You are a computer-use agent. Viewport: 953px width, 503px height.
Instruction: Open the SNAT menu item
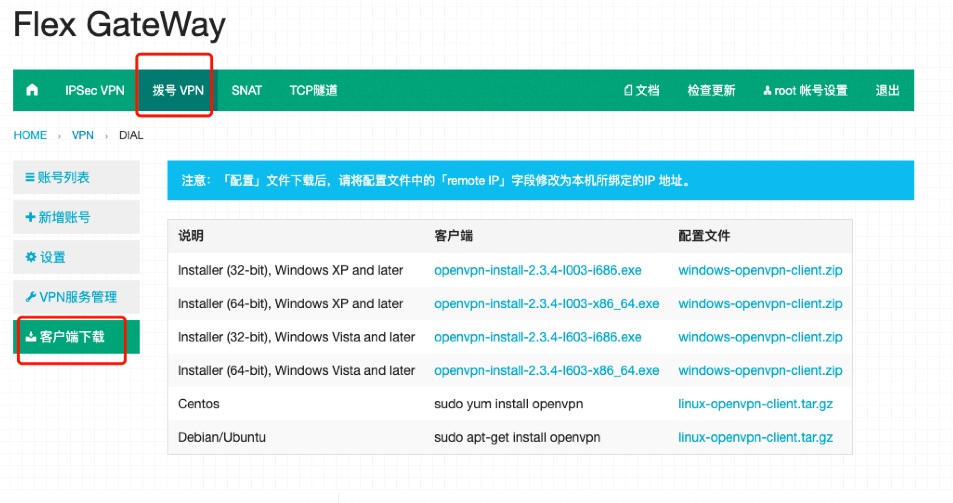coord(246,91)
